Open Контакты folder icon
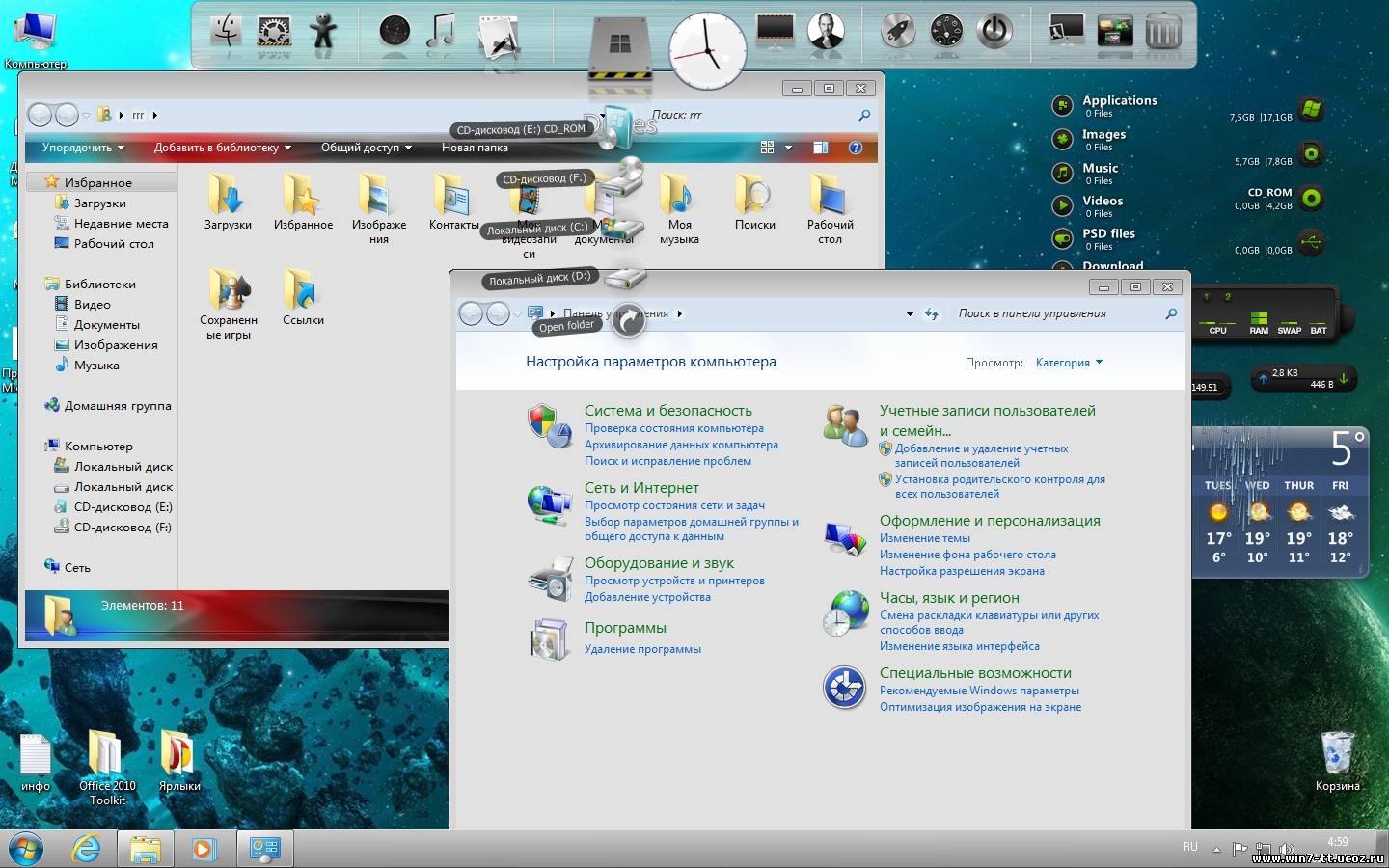1389x868 pixels. (x=453, y=203)
